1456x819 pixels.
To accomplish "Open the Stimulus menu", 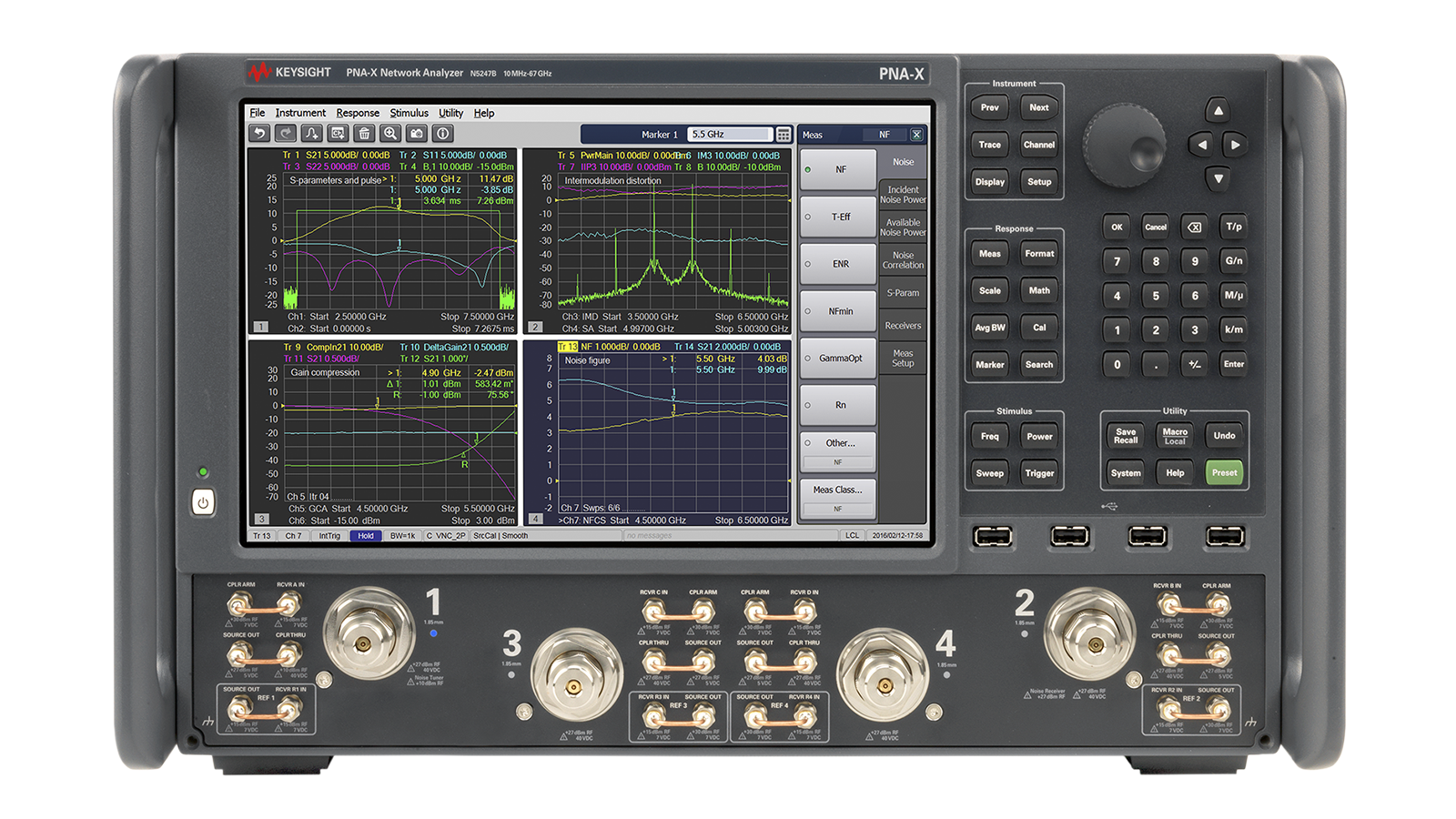I will click(x=409, y=113).
